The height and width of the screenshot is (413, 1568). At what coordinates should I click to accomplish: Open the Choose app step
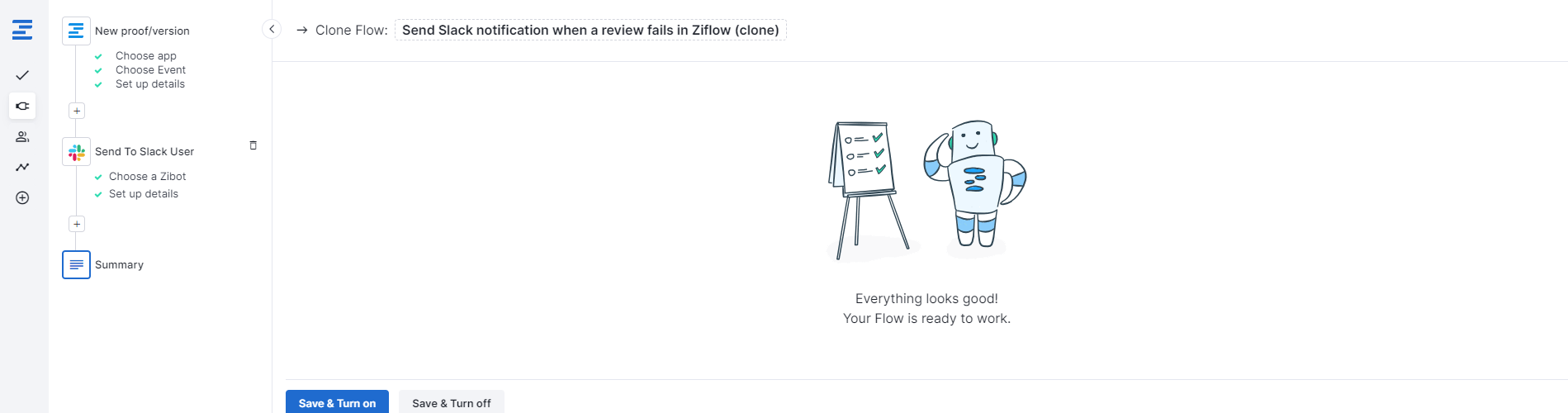[x=145, y=56]
